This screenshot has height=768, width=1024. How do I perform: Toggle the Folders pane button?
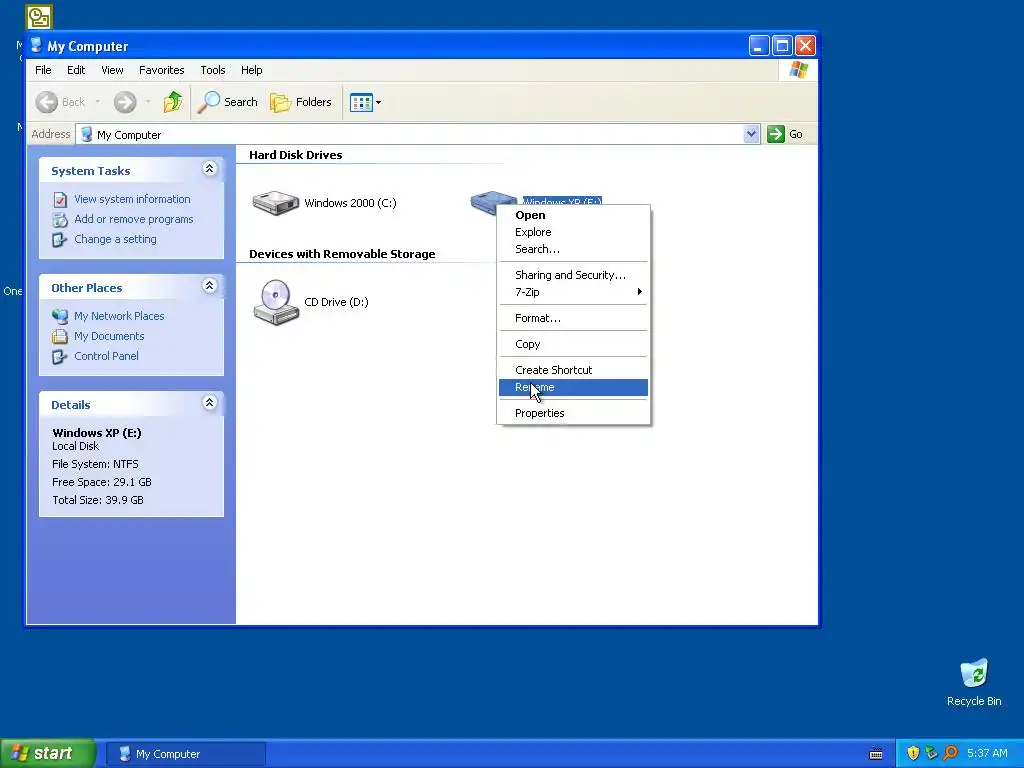pos(301,102)
